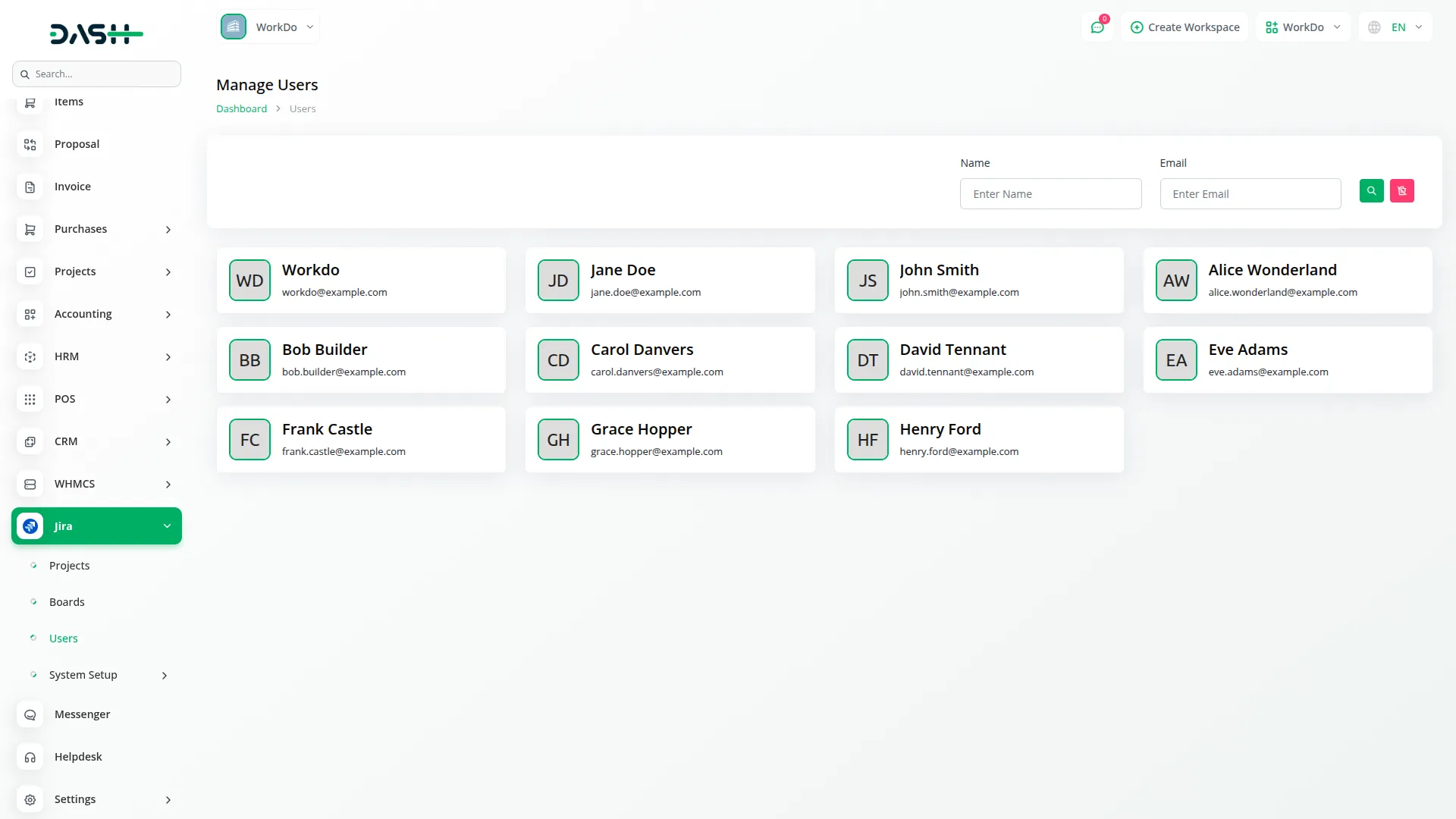Open System Setup in the Jira section
This screenshot has height=819, width=1456.
tap(83, 674)
